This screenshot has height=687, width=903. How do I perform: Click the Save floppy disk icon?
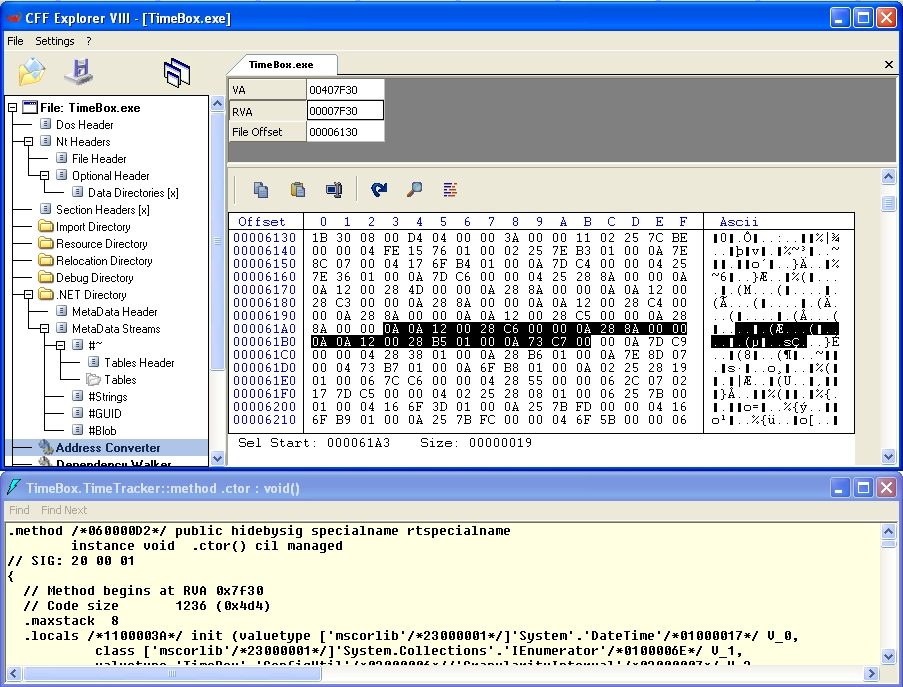[x=78, y=72]
